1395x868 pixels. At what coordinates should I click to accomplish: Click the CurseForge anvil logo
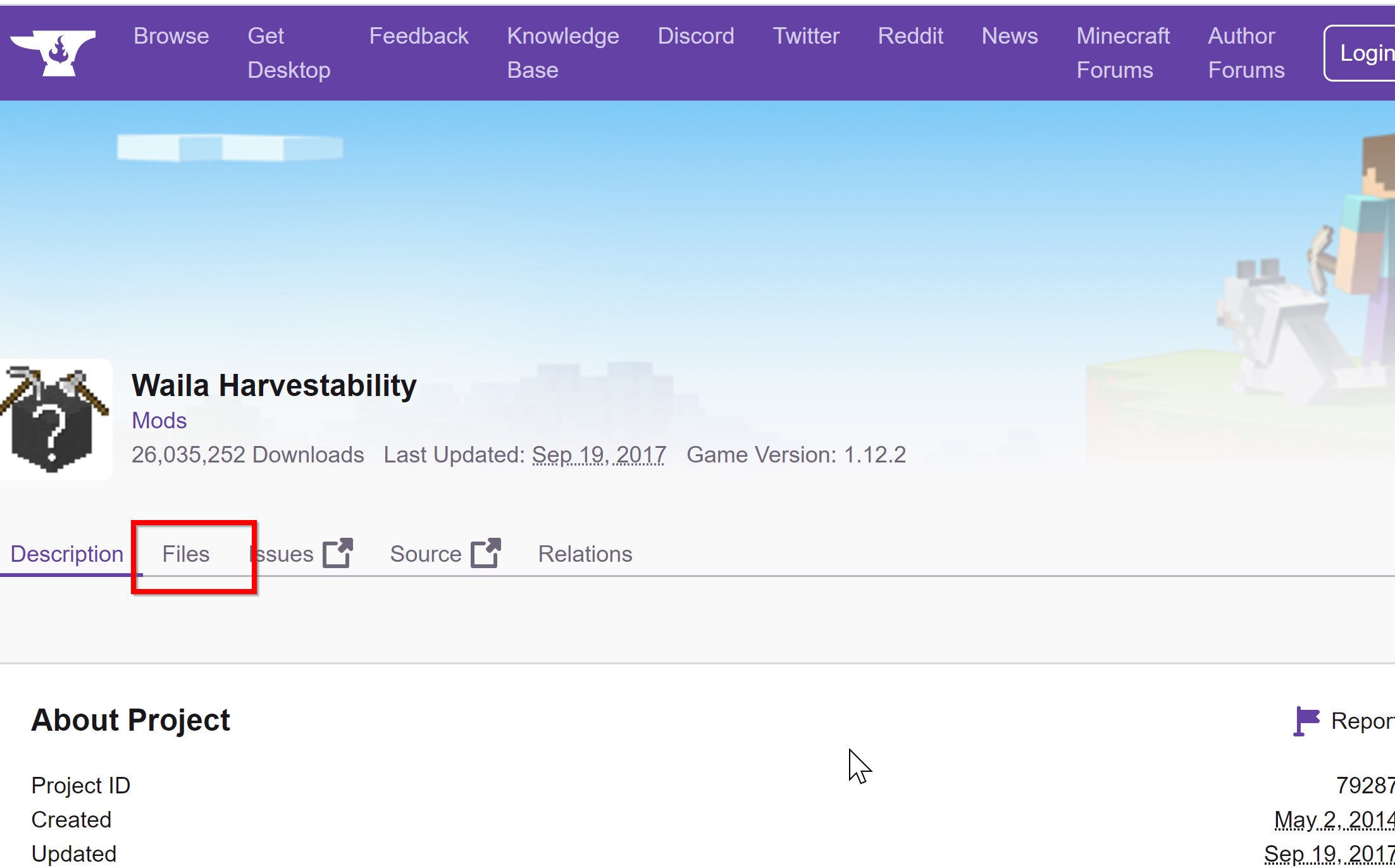pos(53,53)
